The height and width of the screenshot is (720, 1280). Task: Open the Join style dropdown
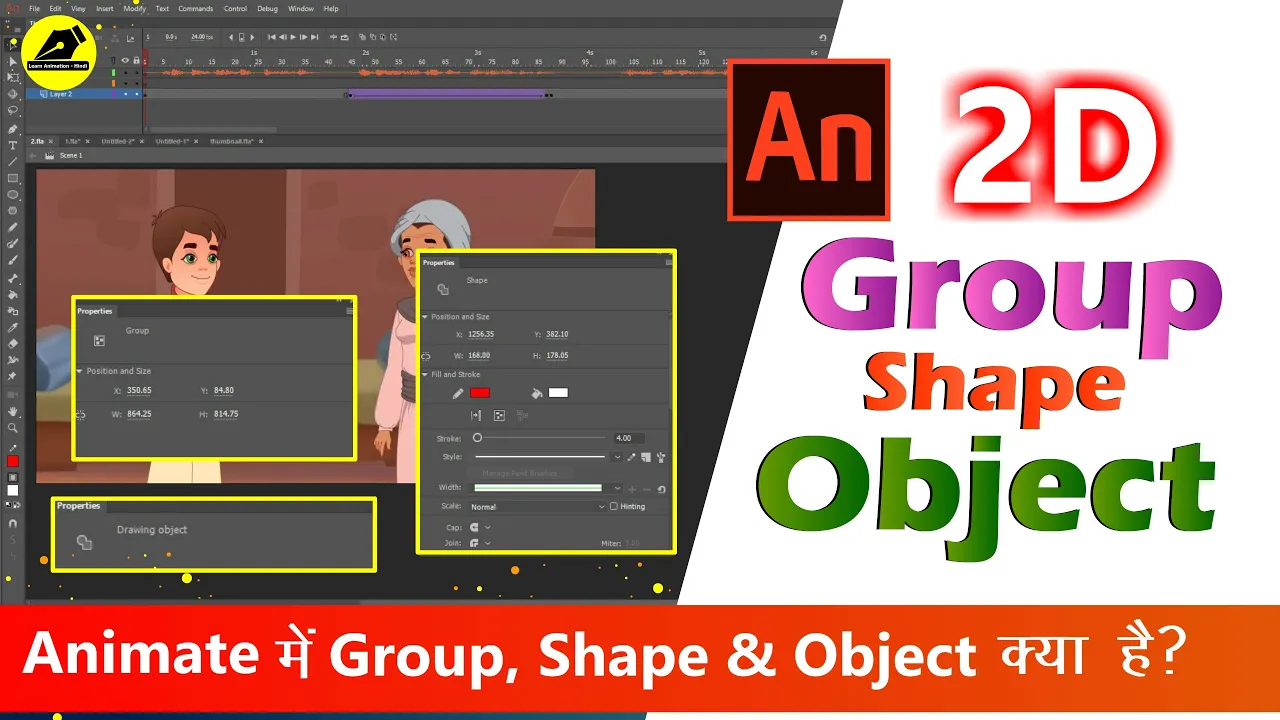[487, 543]
